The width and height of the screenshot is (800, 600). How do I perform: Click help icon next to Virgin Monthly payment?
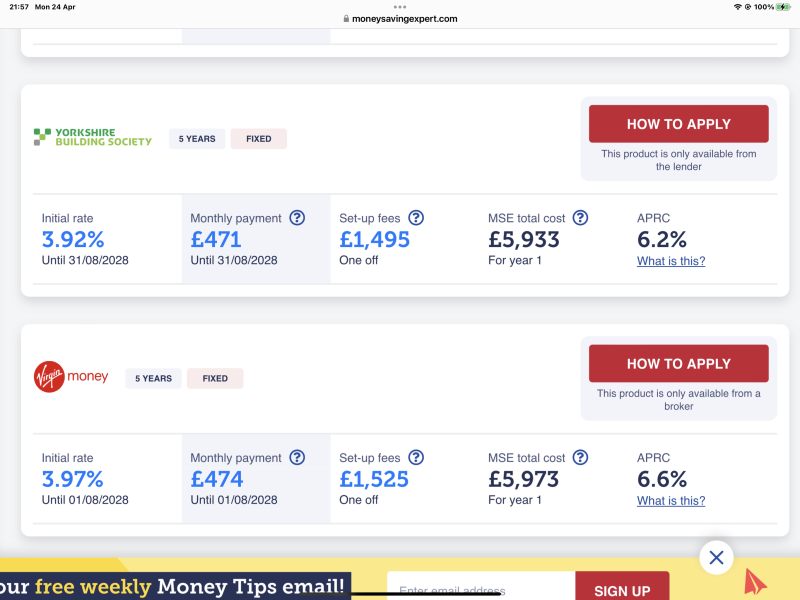click(297, 458)
